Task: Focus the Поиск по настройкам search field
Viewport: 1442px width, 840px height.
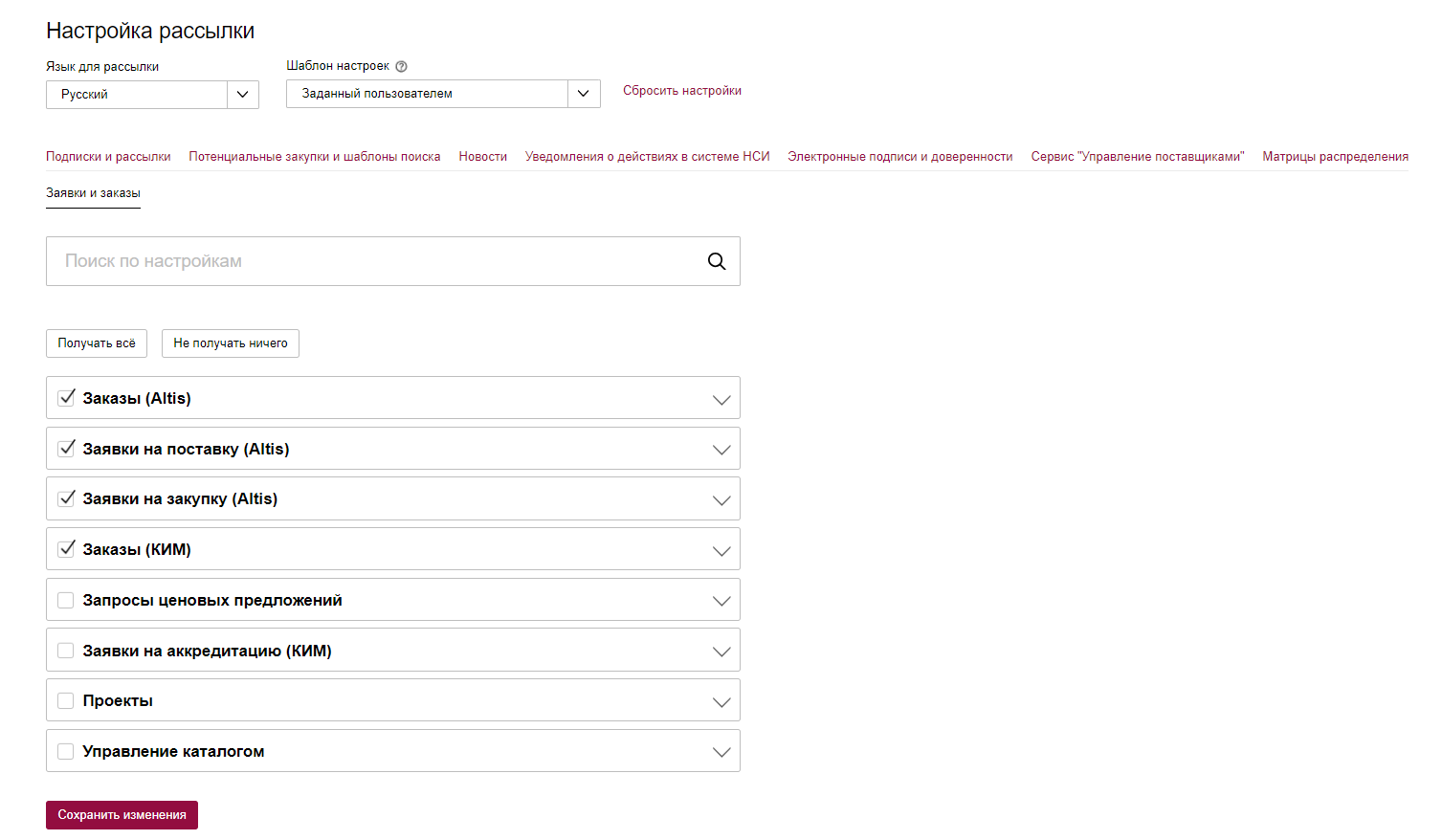Action: click(373, 261)
